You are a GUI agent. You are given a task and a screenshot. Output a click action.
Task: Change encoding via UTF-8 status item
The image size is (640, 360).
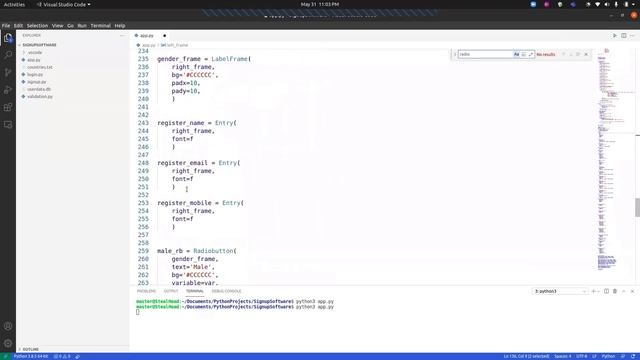[582, 356]
